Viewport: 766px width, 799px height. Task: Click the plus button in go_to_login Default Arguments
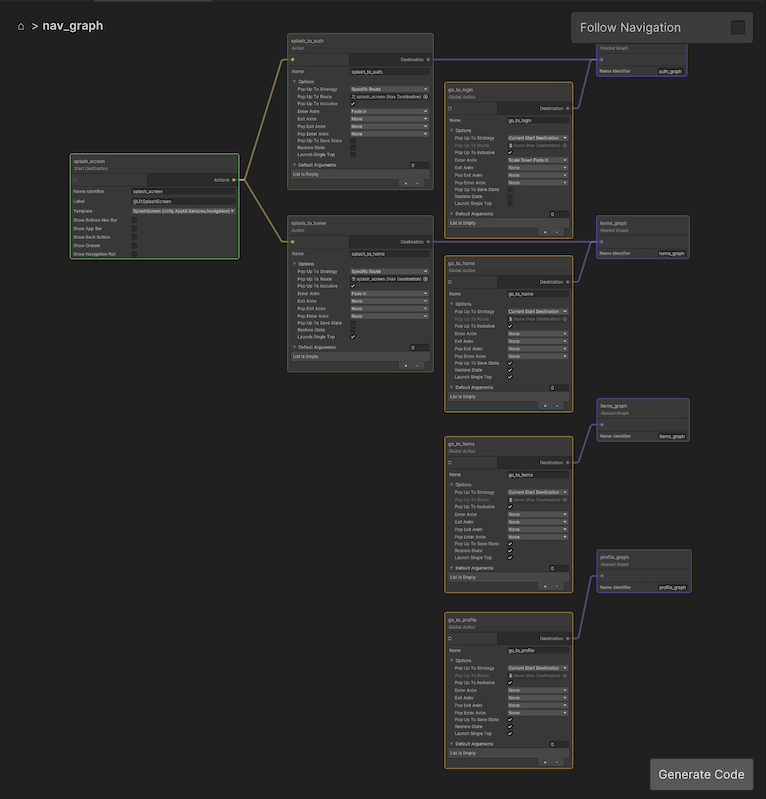(545, 231)
